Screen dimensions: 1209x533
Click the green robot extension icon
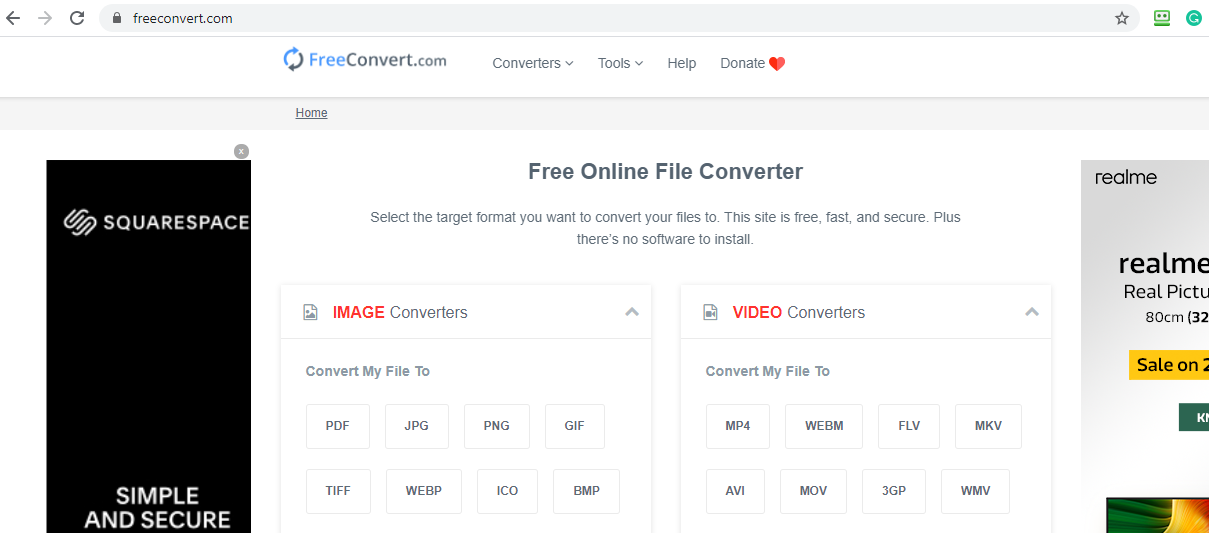point(1161,18)
